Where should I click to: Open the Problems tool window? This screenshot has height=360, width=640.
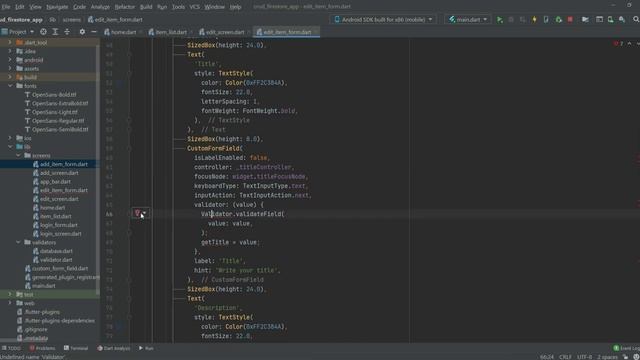(x=42, y=348)
